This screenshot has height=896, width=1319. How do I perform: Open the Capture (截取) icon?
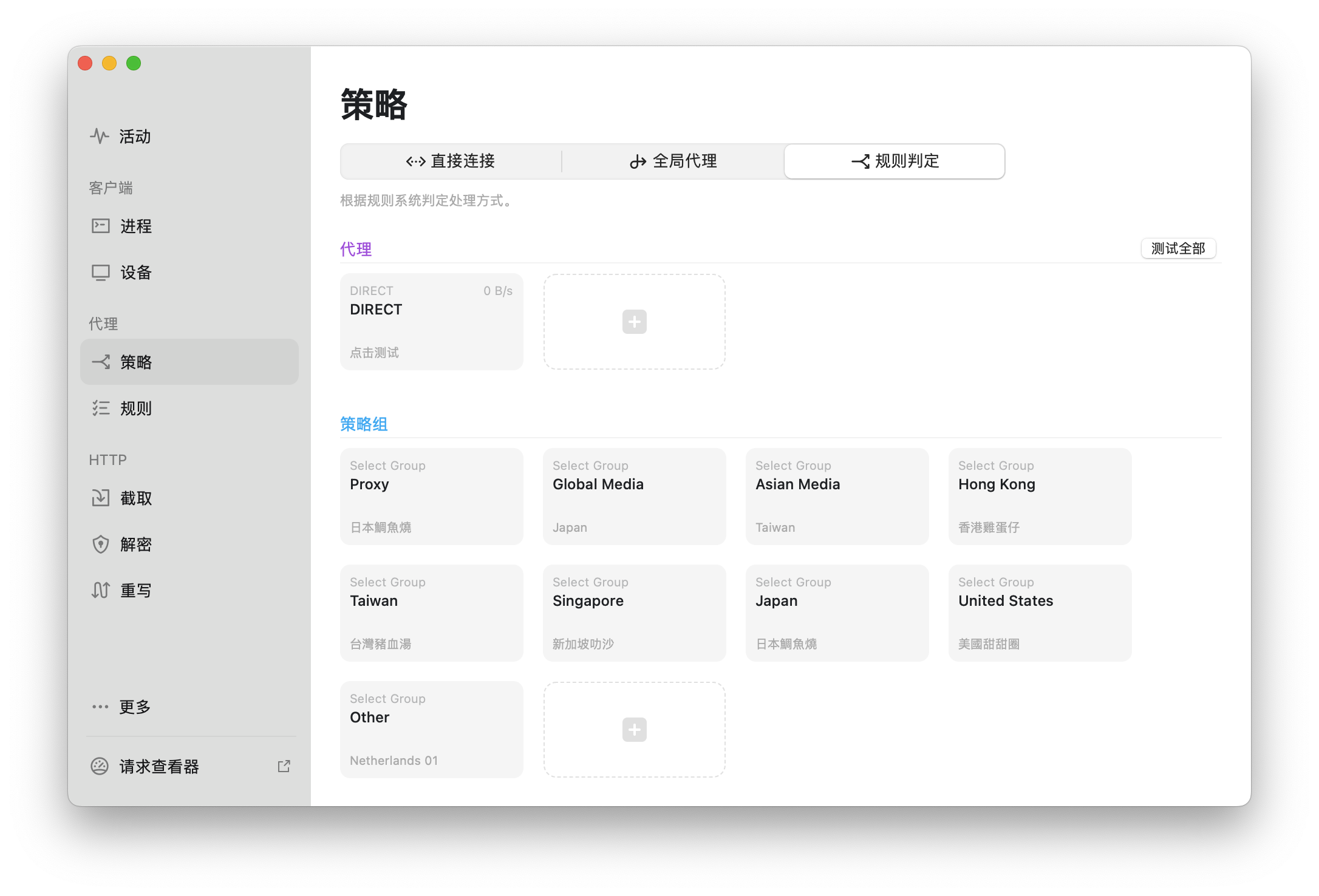[x=100, y=498]
